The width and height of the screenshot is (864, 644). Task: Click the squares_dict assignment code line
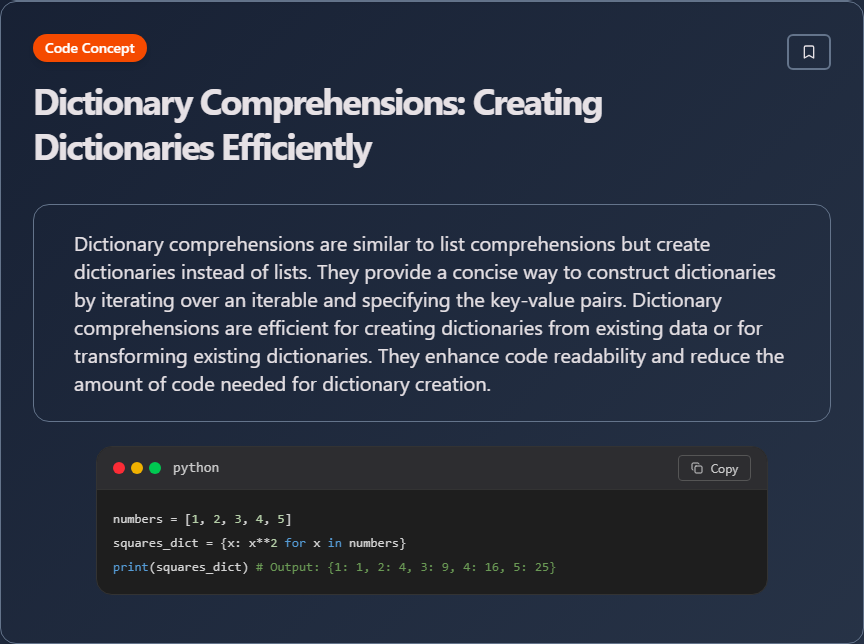(x=259, y=543)
